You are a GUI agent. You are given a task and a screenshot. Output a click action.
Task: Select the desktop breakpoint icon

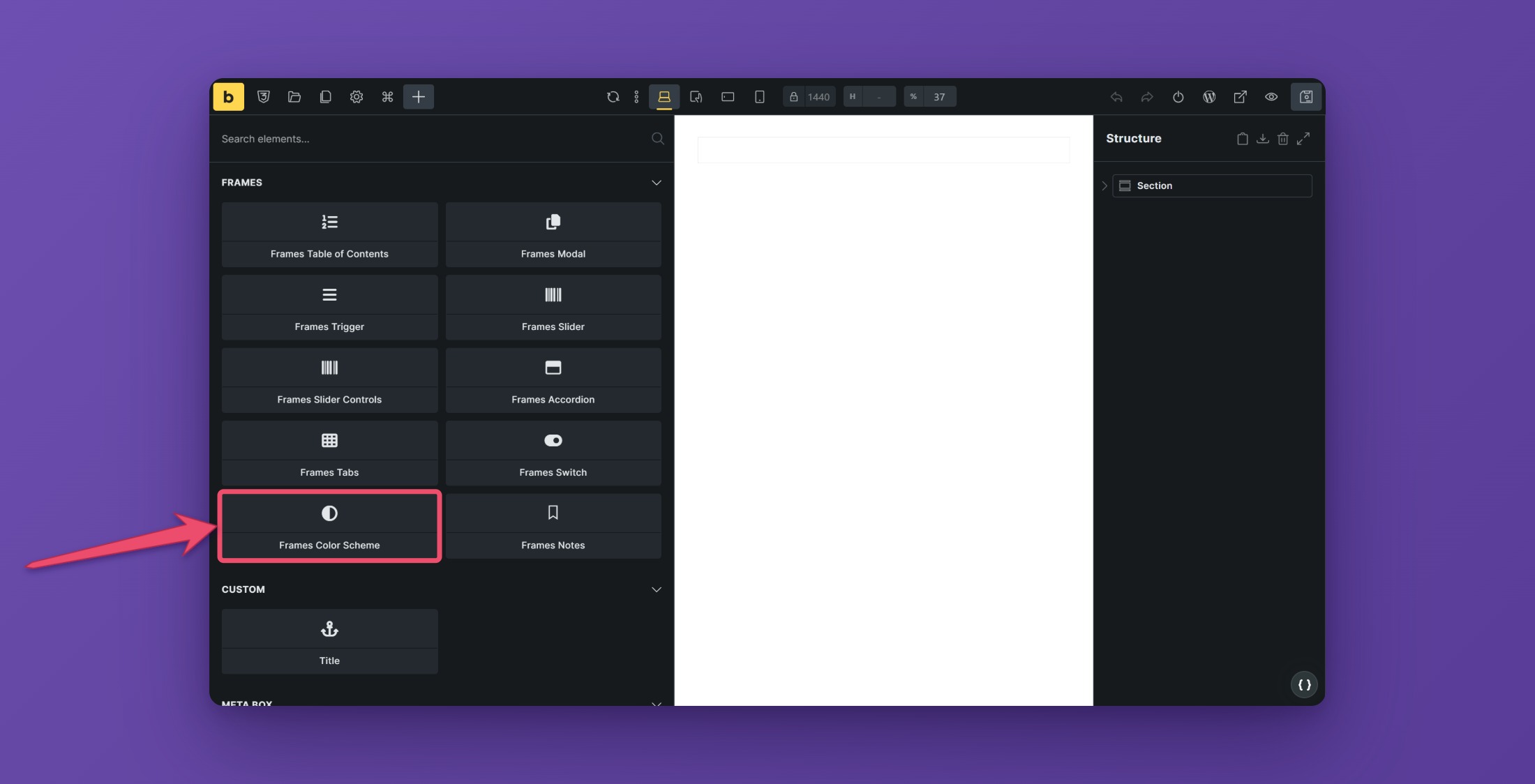pyautogui.click(x=664, y=97)
